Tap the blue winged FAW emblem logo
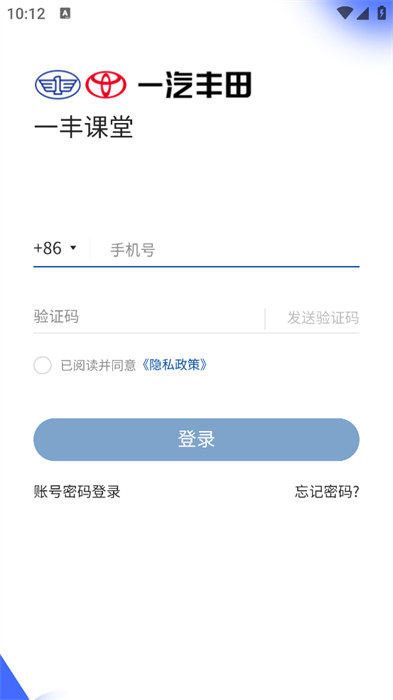 (x=58, y=84)
